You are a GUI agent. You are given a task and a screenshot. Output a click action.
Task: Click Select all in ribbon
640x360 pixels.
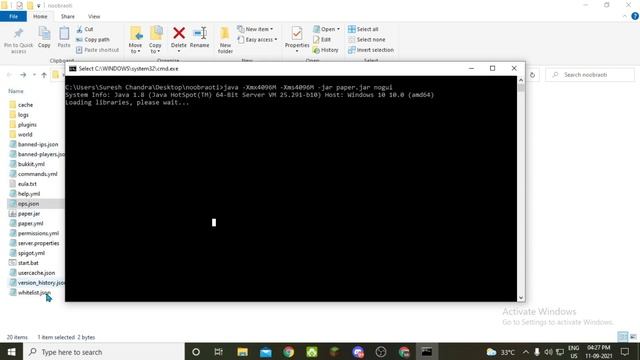pyautogui.click(x=363, y=29)
